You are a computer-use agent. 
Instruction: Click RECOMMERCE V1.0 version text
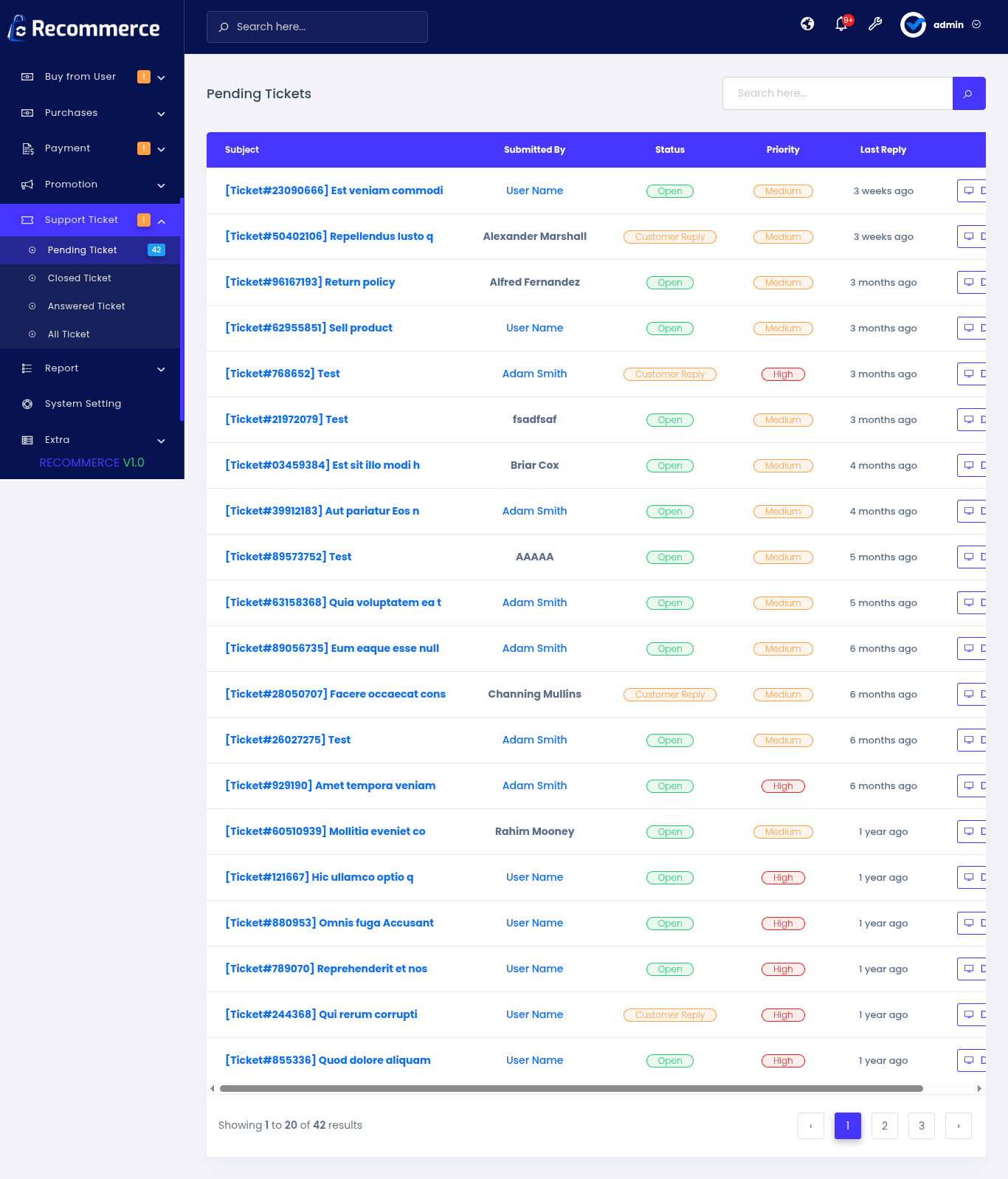[x=92, y=462]
